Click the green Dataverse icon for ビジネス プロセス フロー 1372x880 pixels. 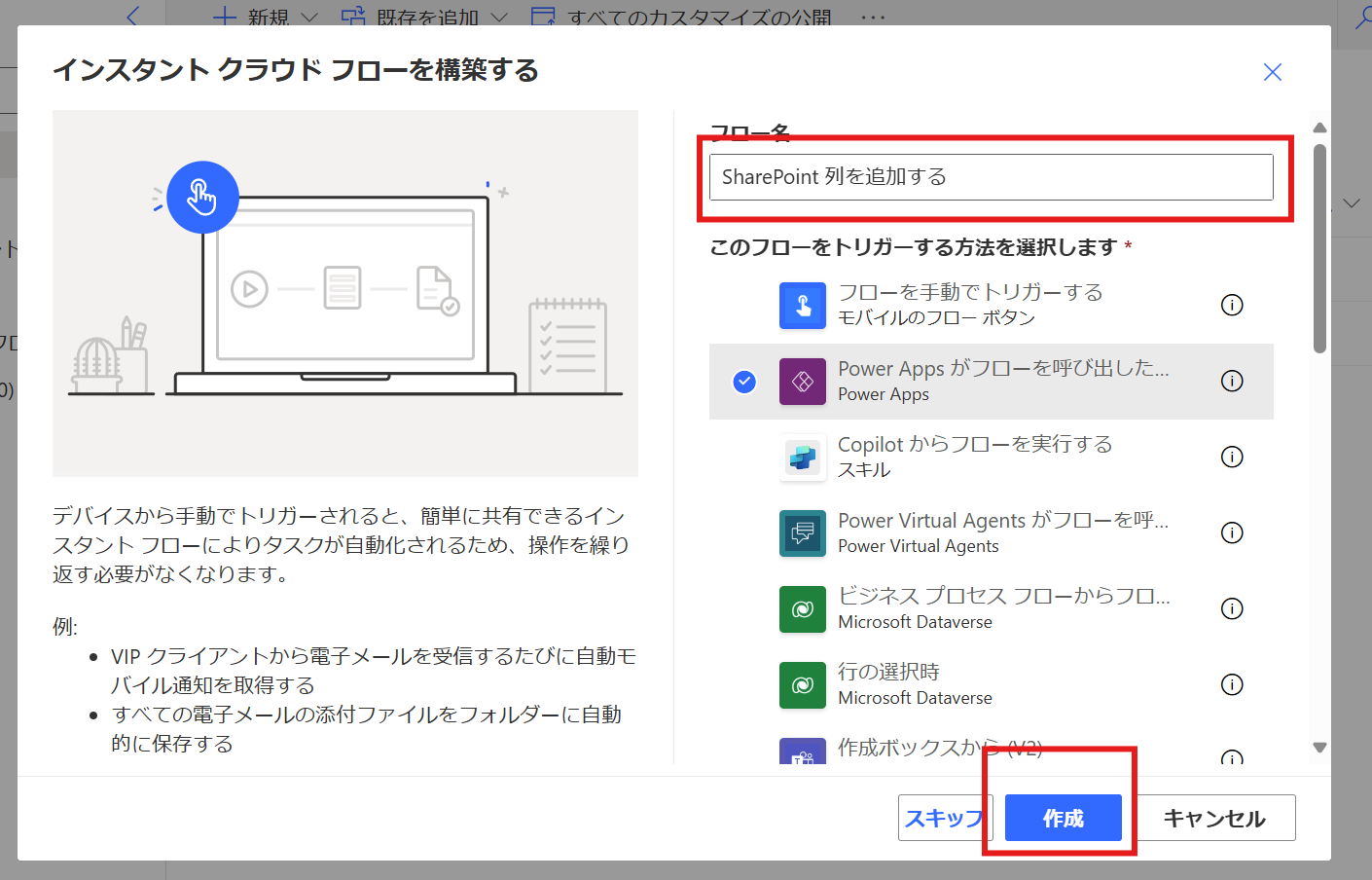click(x=803, y=608)
